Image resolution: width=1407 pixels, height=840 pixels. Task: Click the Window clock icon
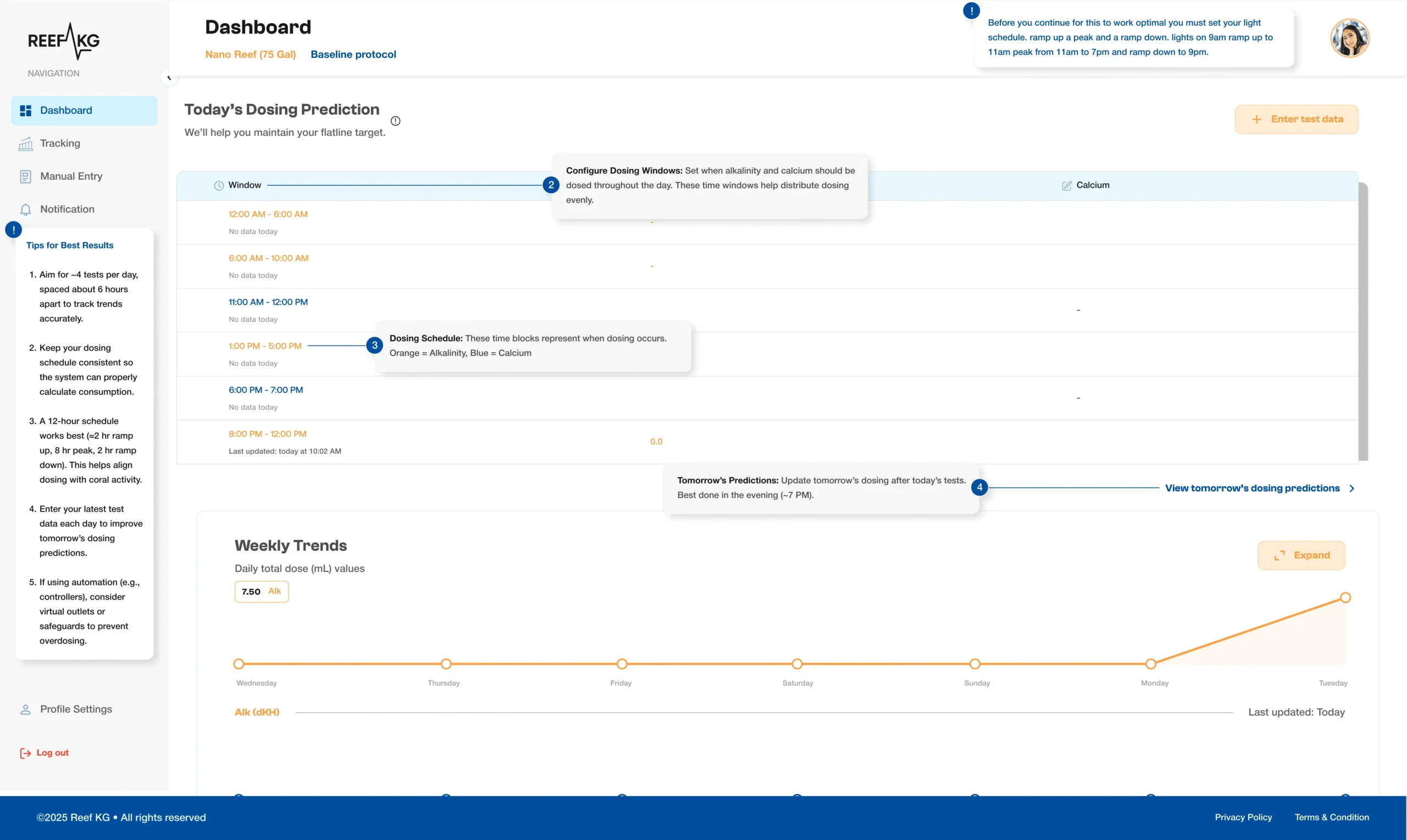[x=219, y=186]
